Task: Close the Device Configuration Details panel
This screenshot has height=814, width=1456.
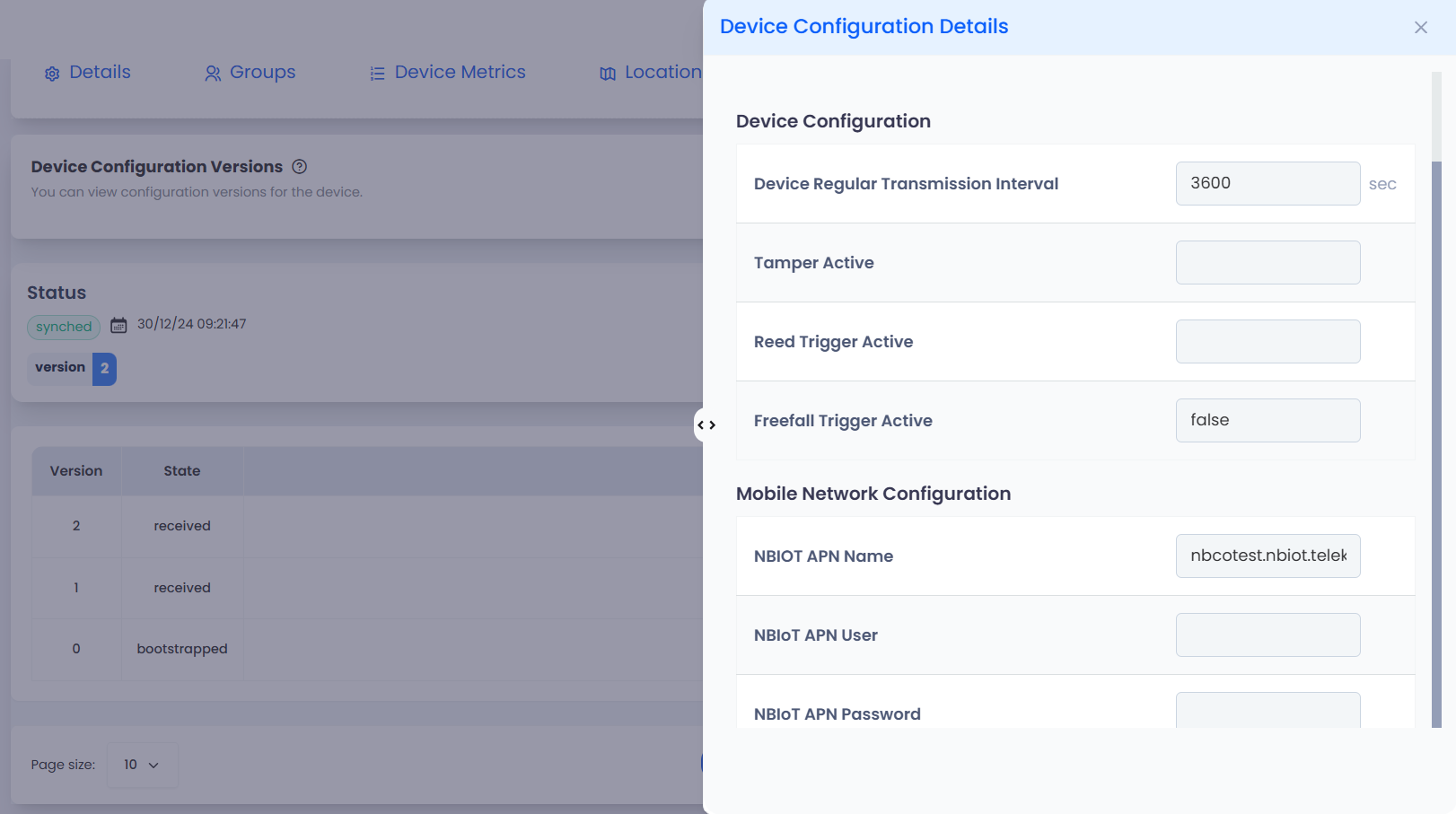Action: tap(1420, 28)
